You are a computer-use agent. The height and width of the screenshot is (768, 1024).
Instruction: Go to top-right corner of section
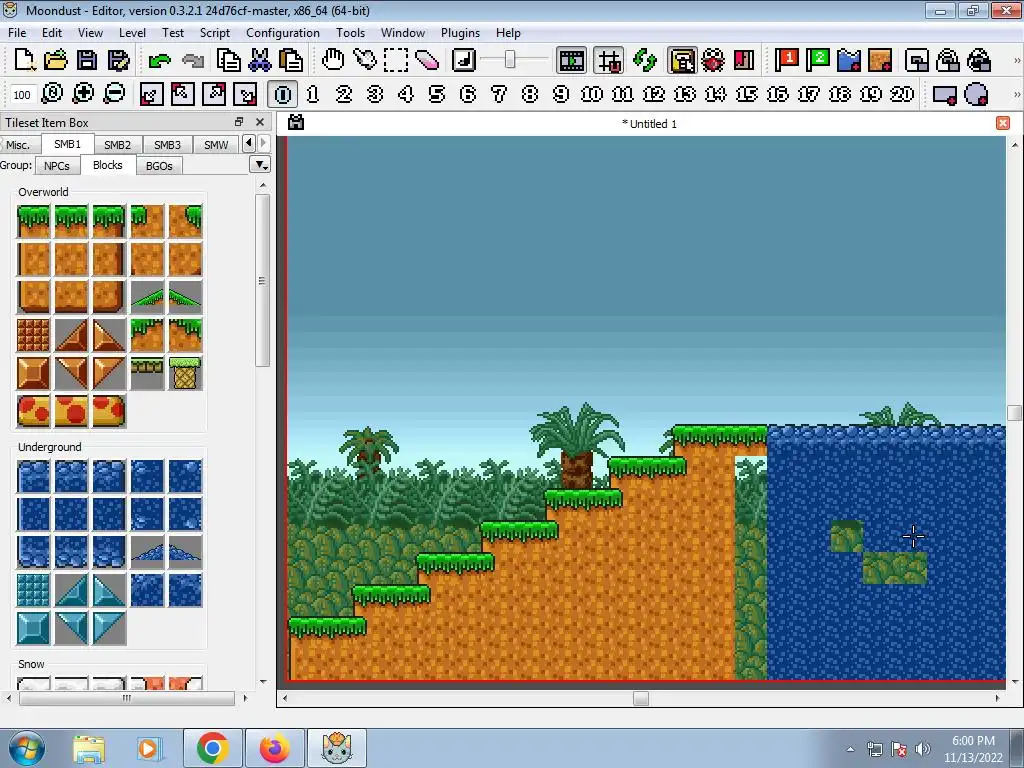point(214,94)
